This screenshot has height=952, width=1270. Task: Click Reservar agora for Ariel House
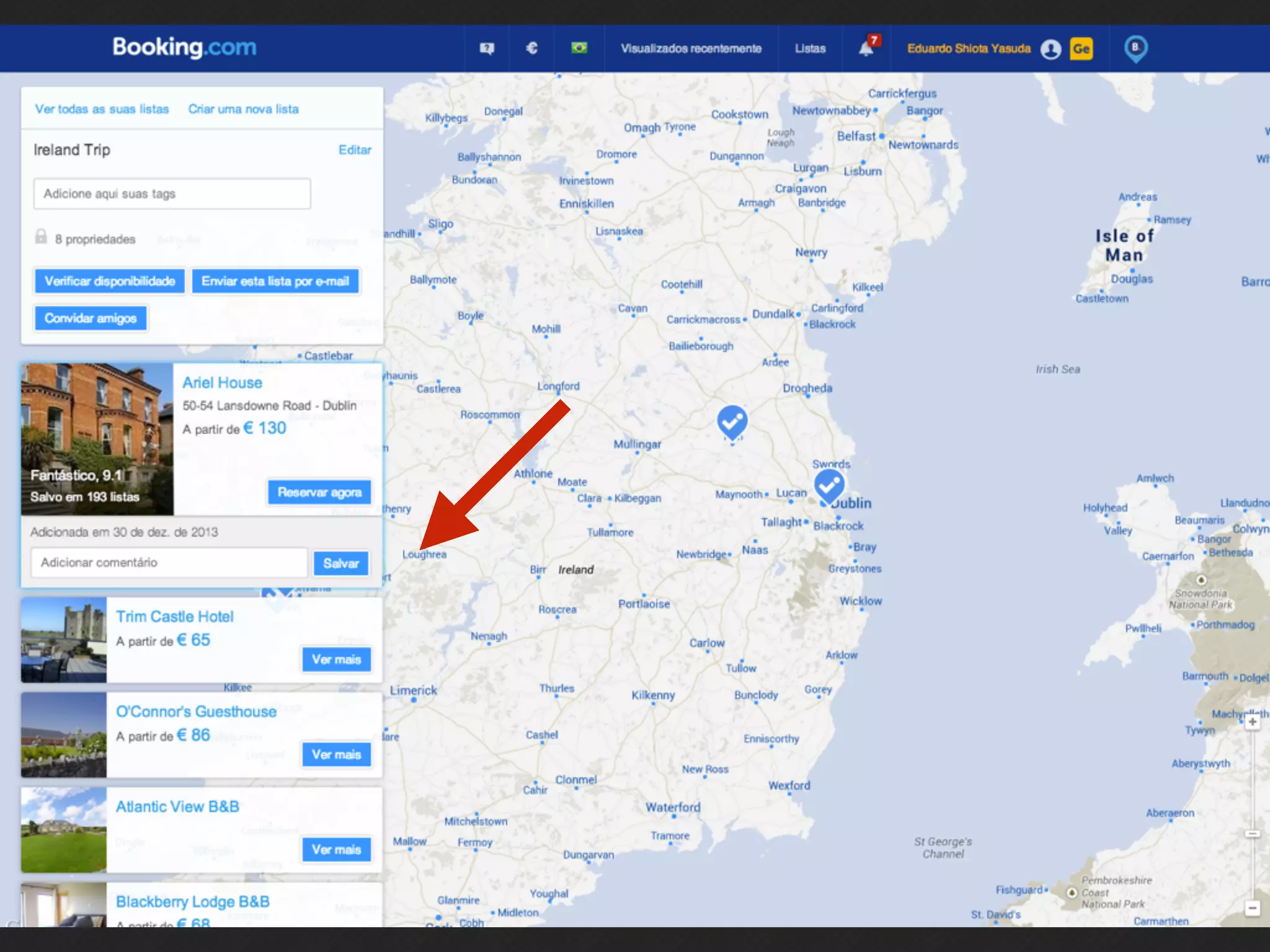(319, 493)
